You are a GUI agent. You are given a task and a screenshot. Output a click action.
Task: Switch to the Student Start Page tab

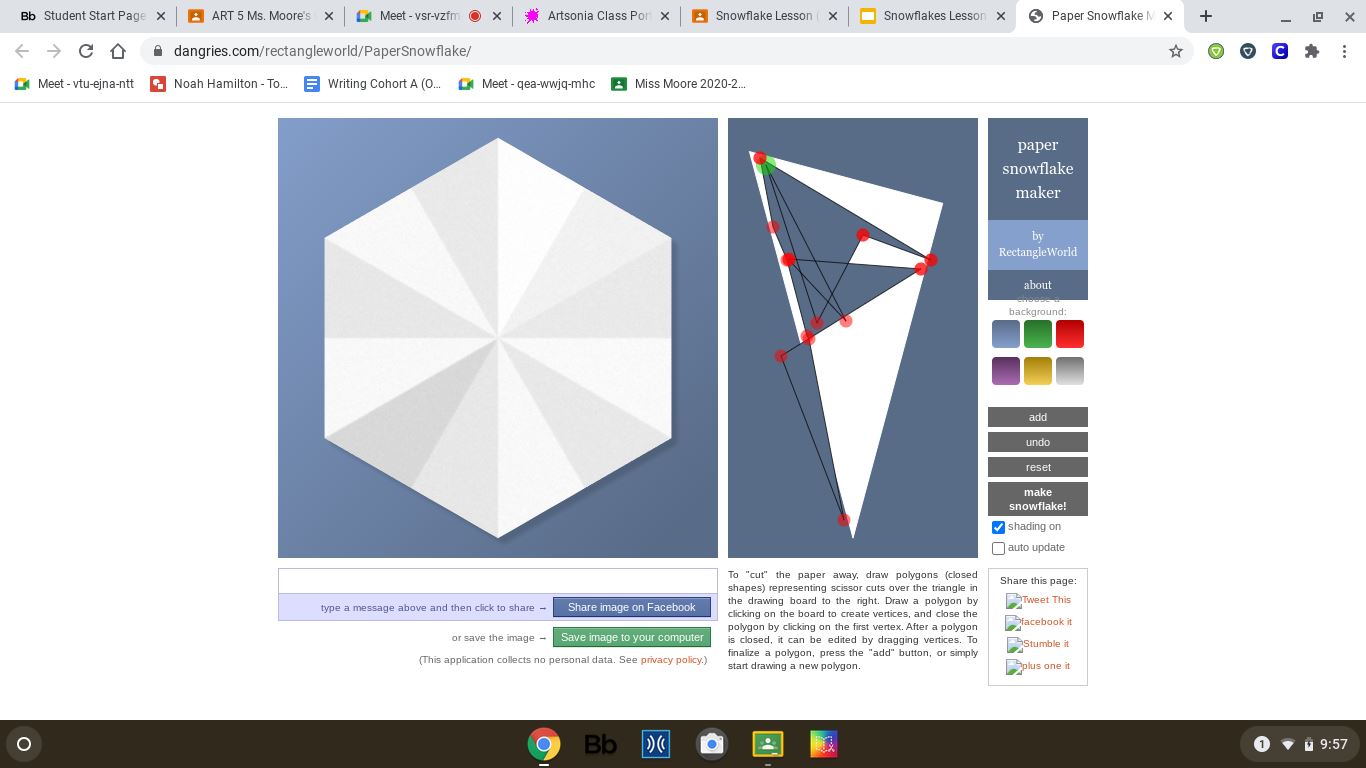(x=93, y=16)
